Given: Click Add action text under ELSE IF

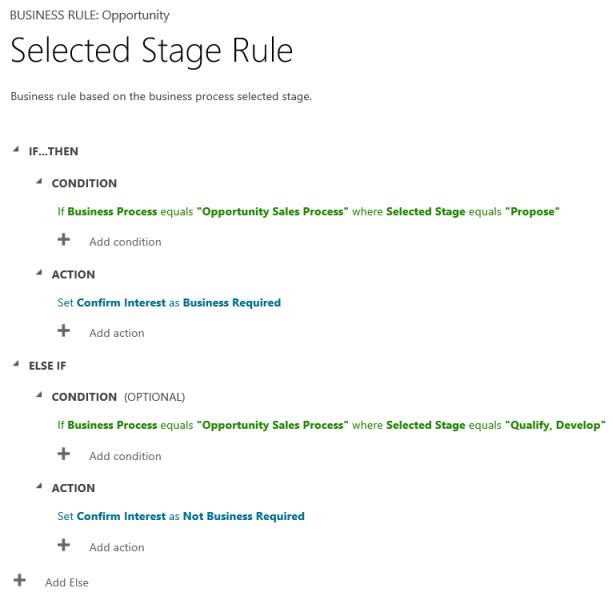Looking at the screenshot, I should pyautogui.click(x=117, y=548).
